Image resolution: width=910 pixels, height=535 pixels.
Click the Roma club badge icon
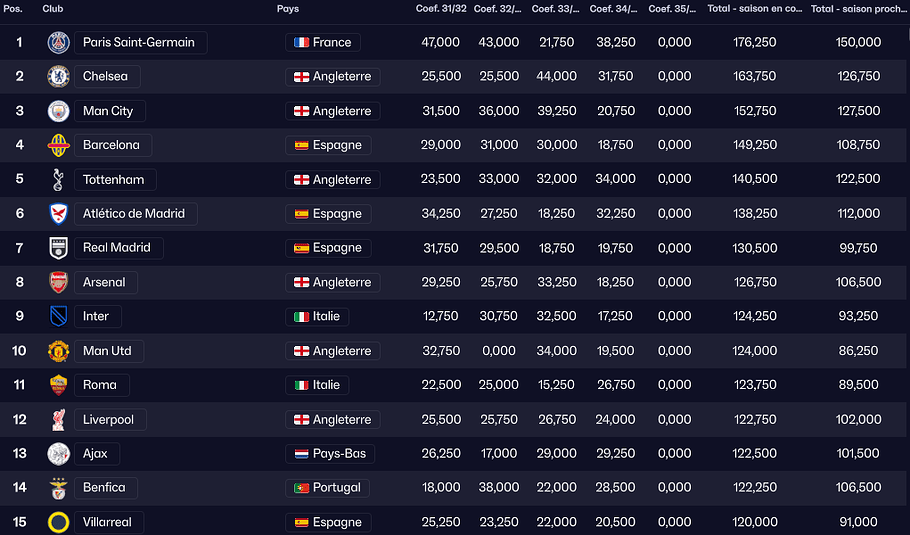pos(58,385)
